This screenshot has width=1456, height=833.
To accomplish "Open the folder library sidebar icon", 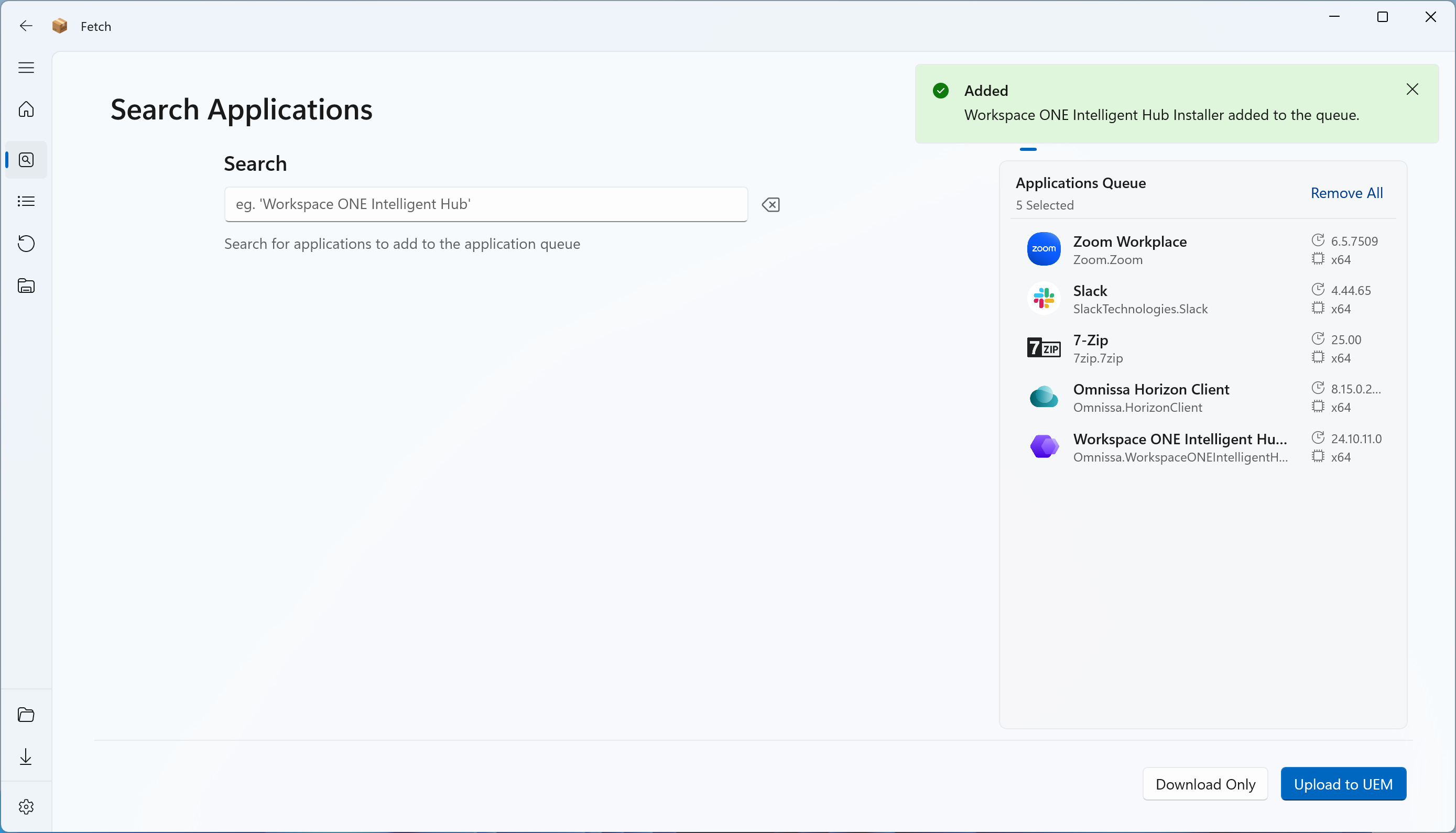I will click(x=26, y=286).
